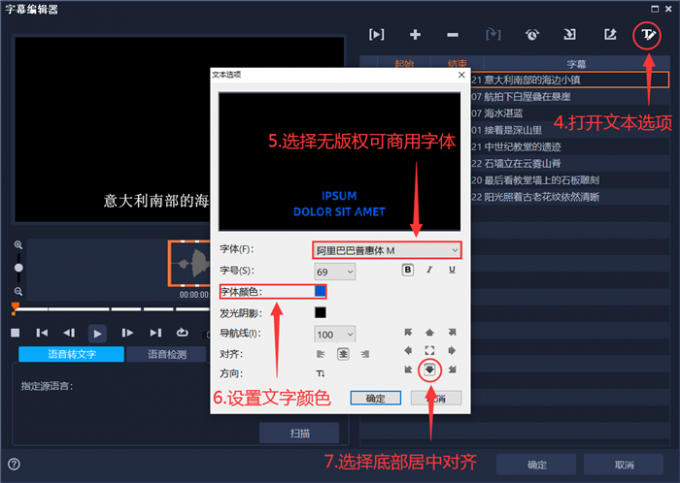Close the text options dialog
The image size is (680, 483).
(461, 75)
